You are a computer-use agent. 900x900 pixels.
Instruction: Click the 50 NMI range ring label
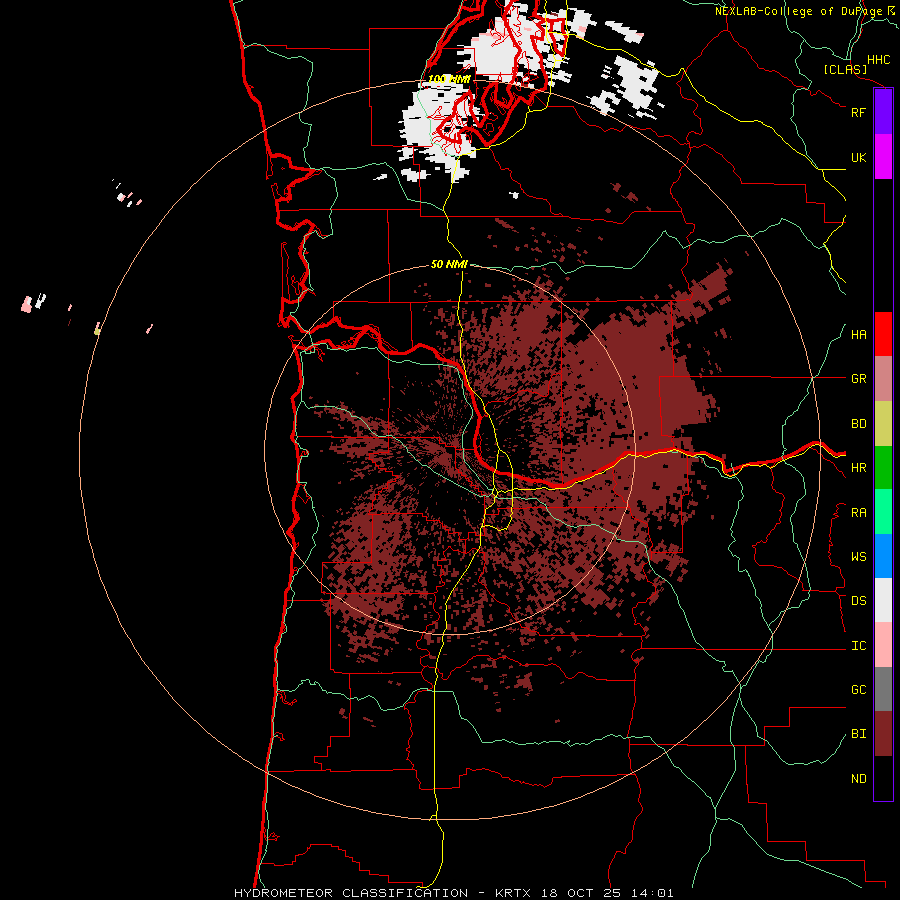(x=449, y=264)
